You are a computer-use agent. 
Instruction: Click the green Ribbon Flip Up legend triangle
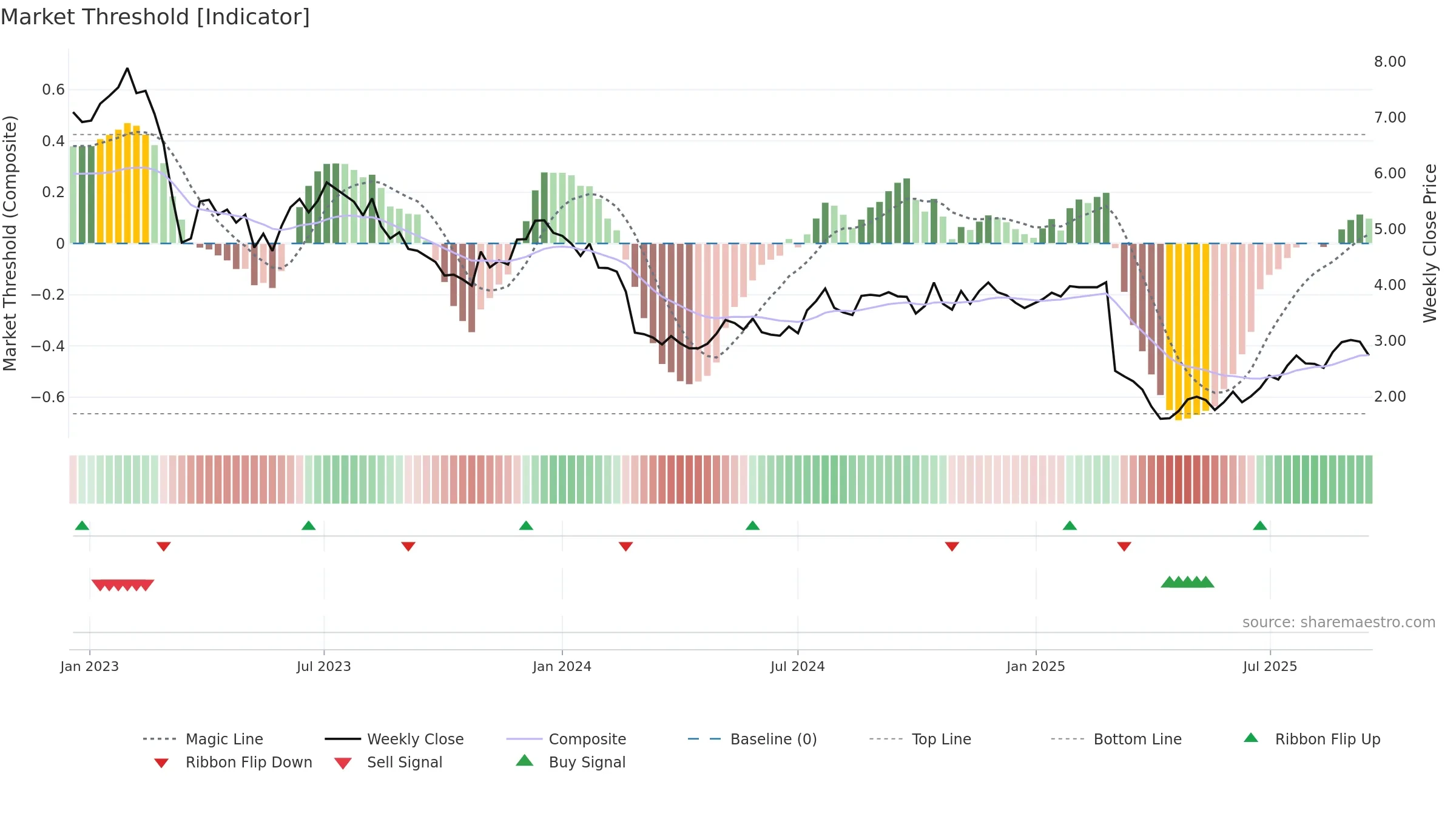coord(1251,738)
